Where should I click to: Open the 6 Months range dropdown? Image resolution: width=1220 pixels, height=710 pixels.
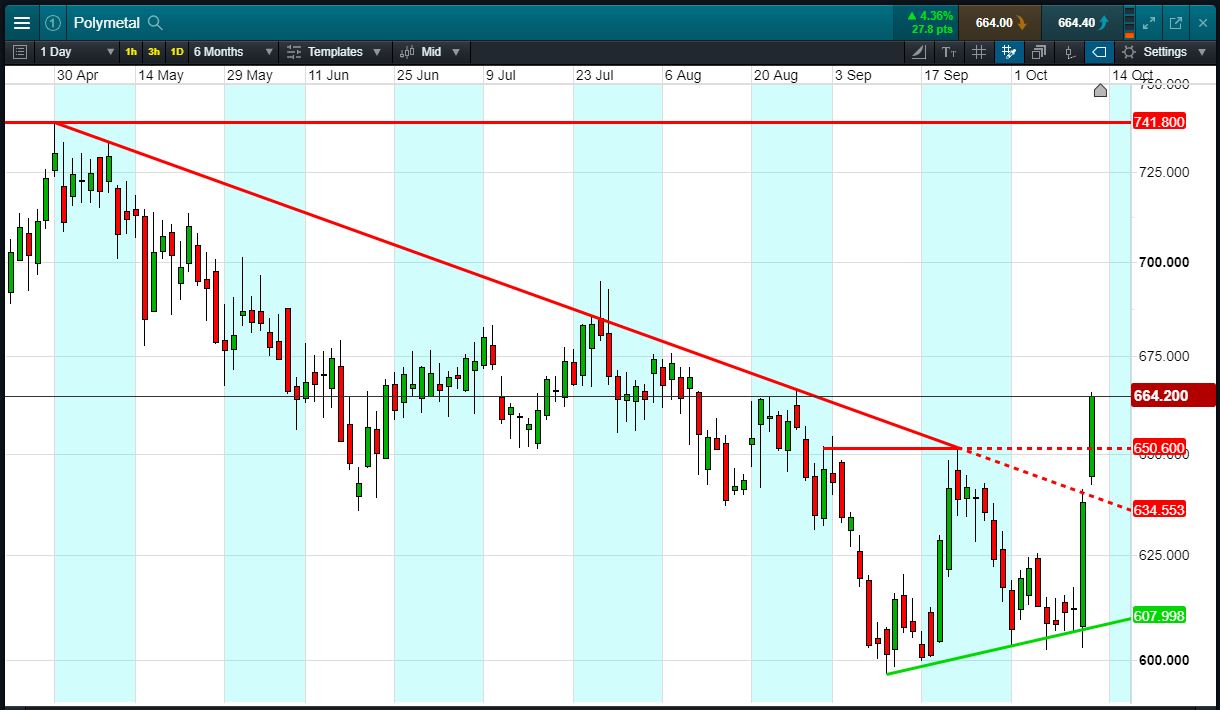(x=233, y=52)
